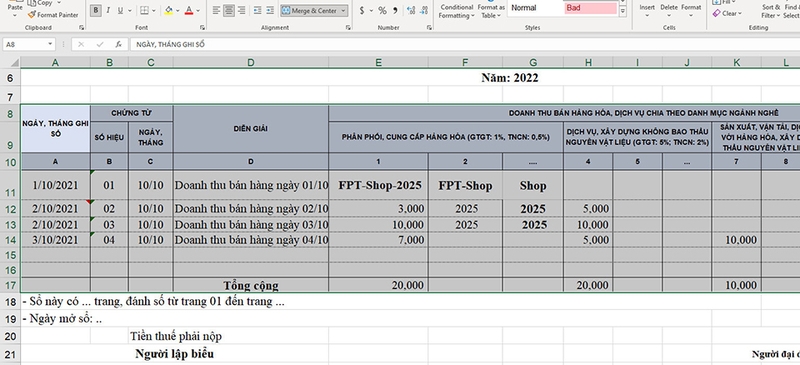Image resolution: width=800 pixels, height=365 pixels.
Task: Open Copy dropdown arrow
Action: (59, 3)
